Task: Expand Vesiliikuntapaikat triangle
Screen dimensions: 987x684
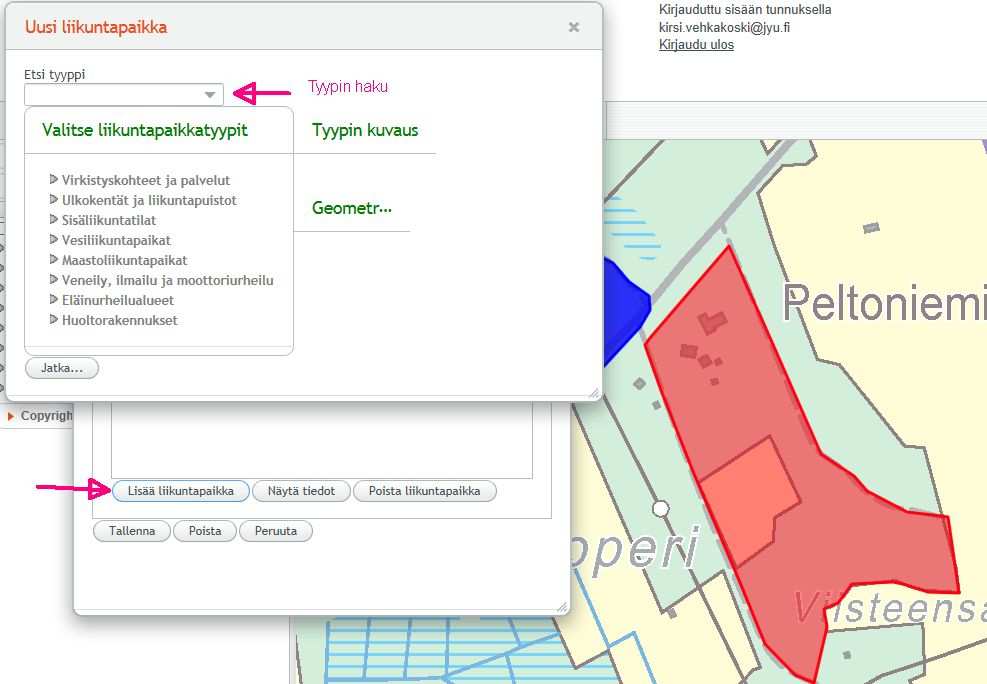Action: tap(54, 240)
